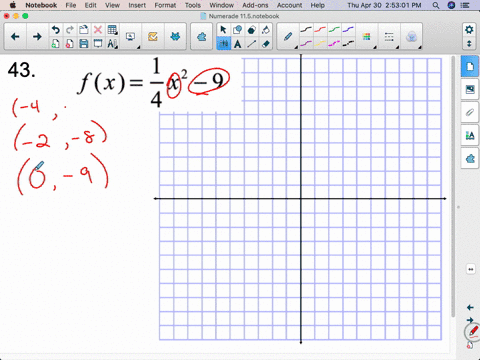Select the Text tool
The height and width of the screenshot is (360, 480).
tap(237, 44)
